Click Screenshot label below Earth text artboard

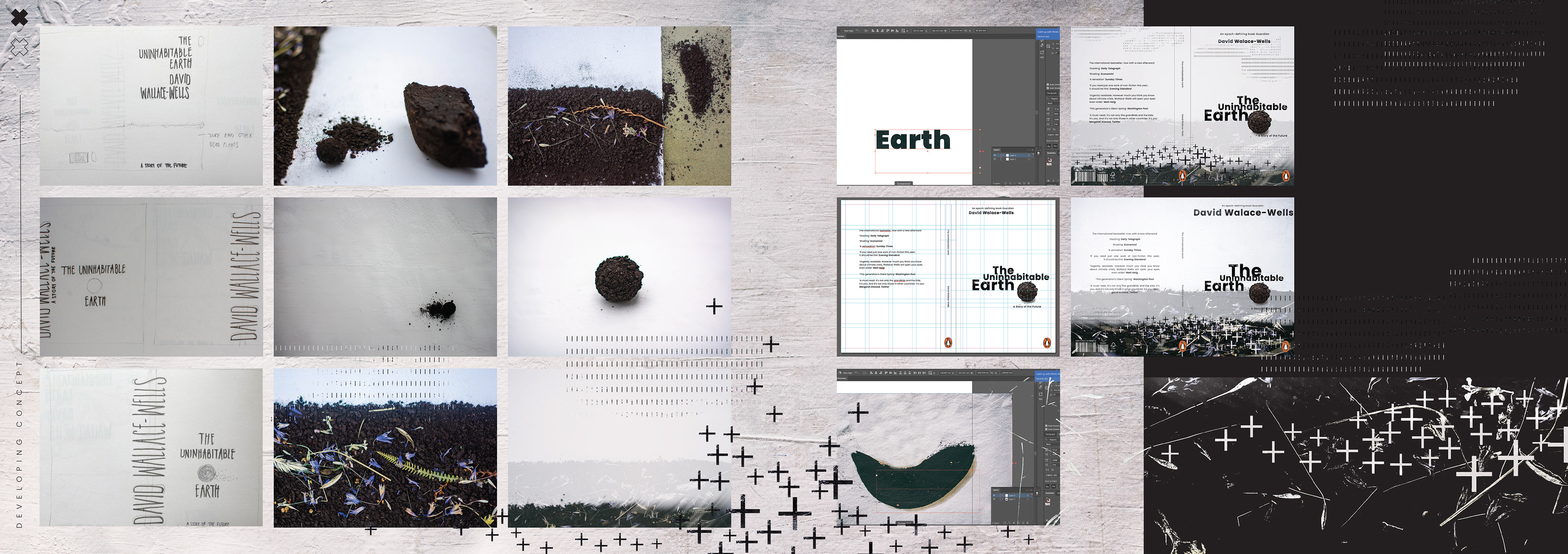tap(903, 183)
